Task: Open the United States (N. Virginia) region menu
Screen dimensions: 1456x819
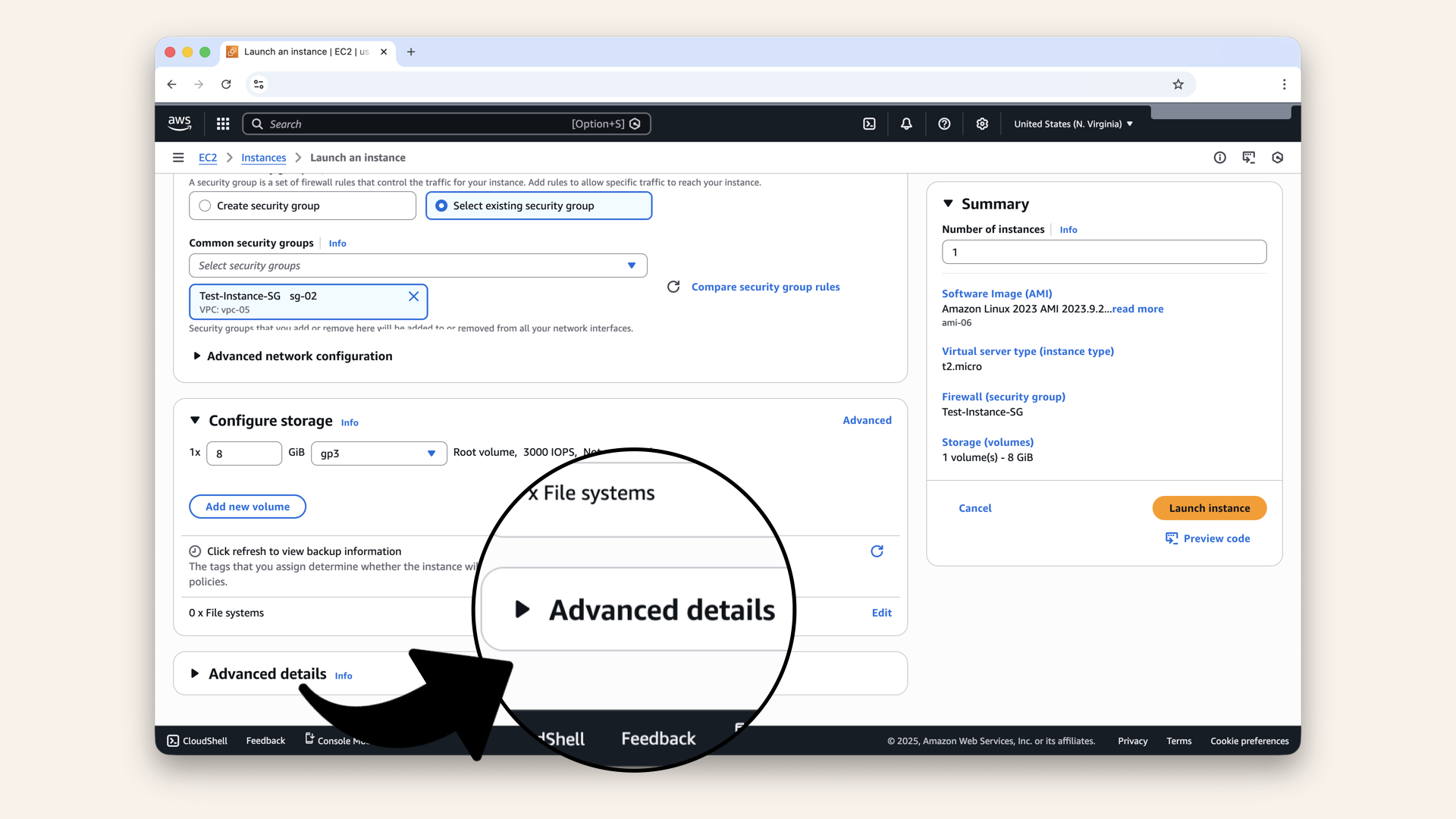Action: [1072, 123]
